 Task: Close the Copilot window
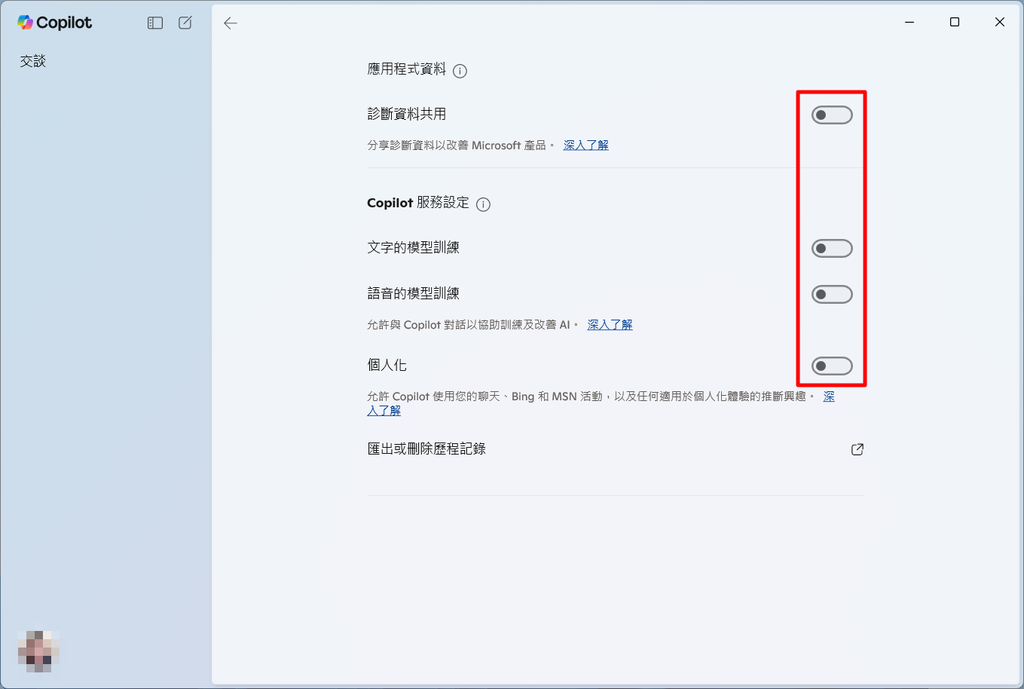point(999,22)
